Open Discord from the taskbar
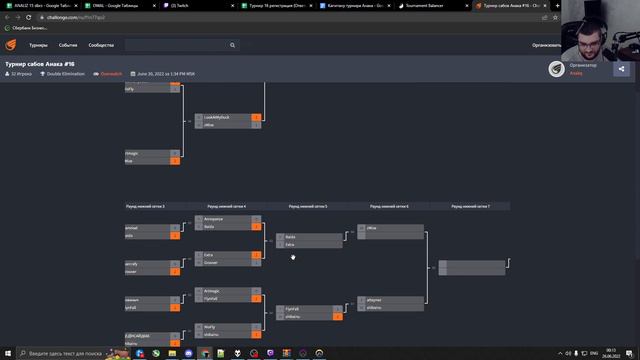 (x=188, y=353)
